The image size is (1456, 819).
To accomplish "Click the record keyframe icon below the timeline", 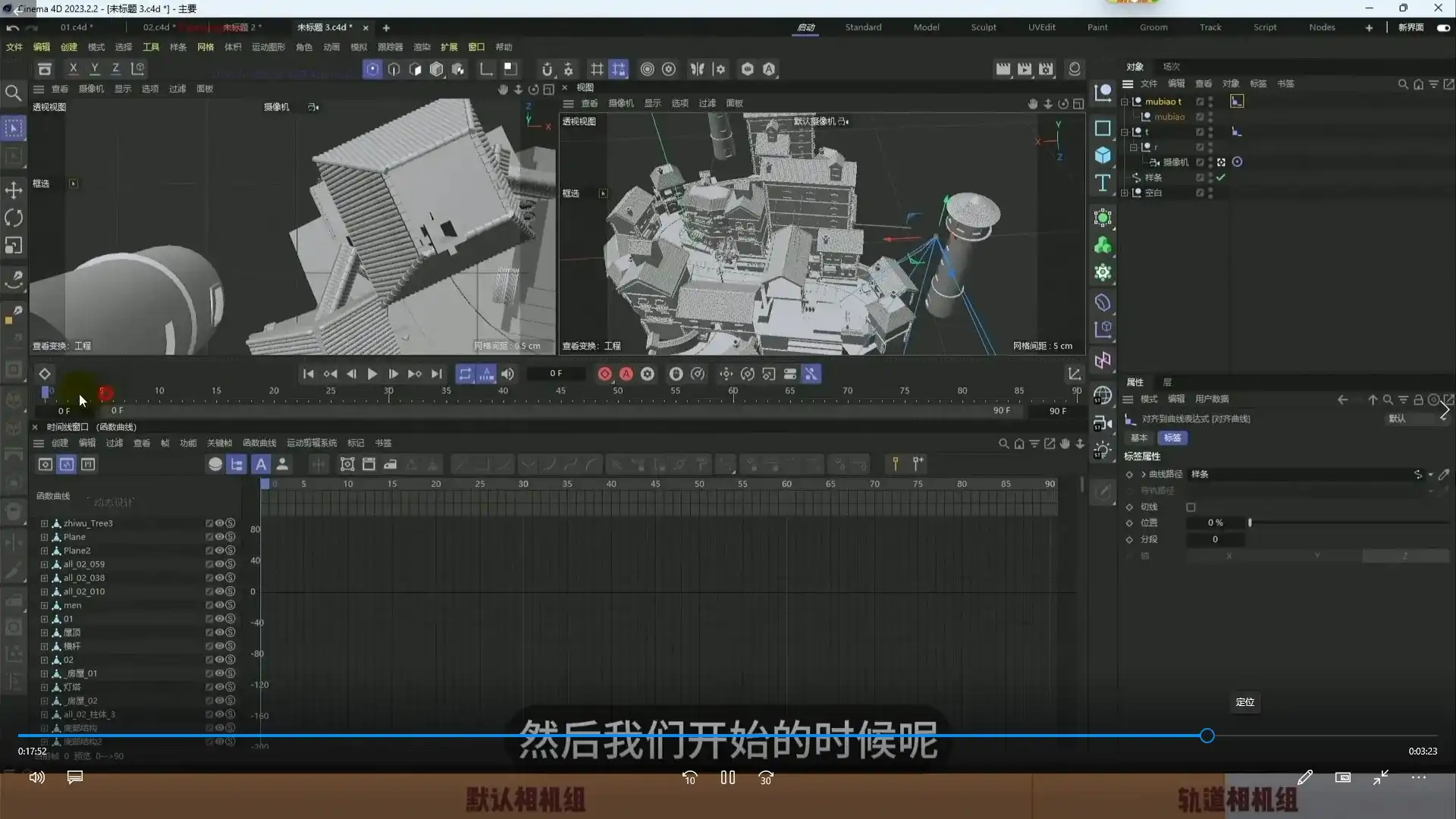I will click(x=604, y=373).
